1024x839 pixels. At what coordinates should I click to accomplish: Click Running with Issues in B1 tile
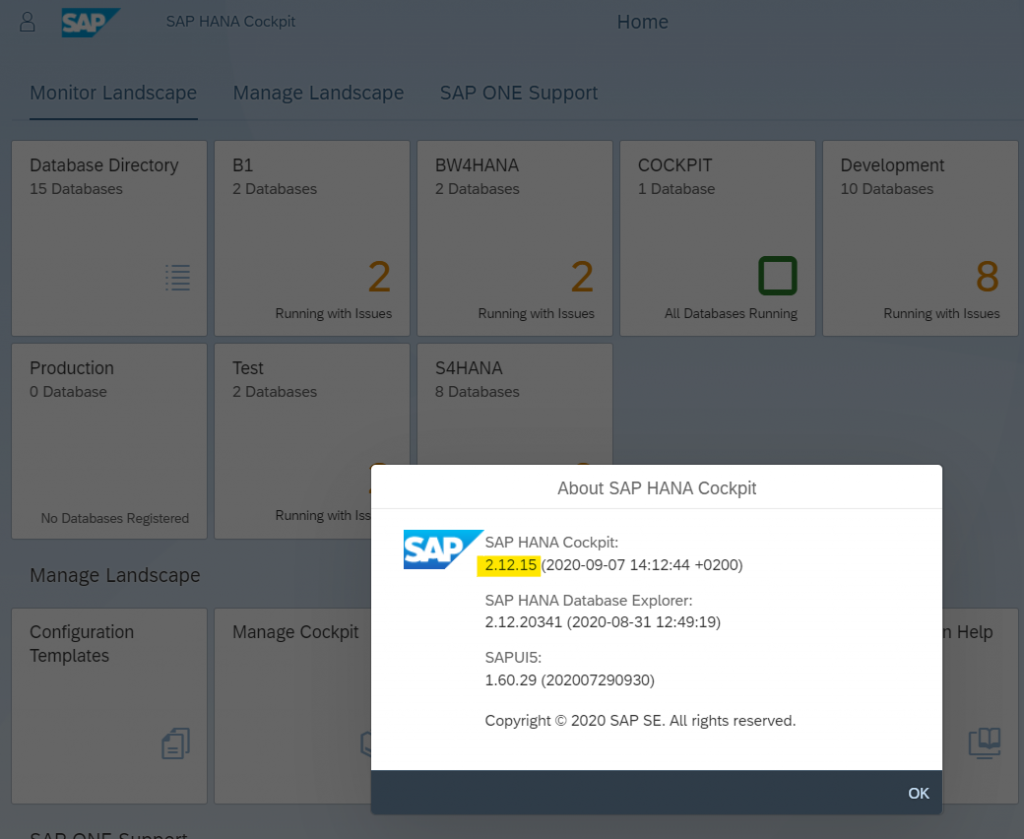(334, 313)
